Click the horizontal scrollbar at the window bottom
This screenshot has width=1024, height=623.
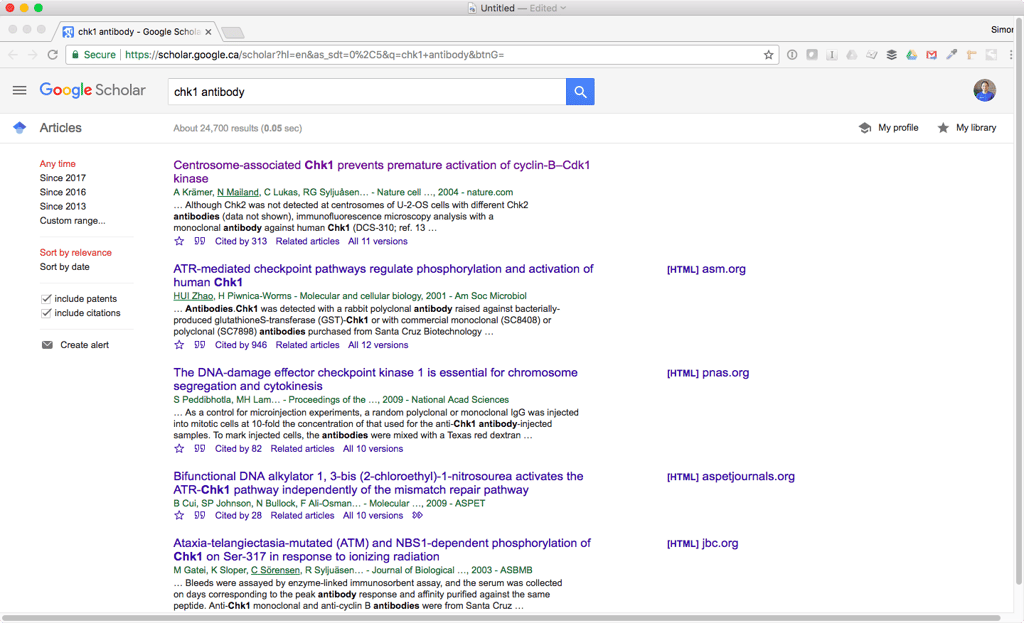(x=501, y=618)
